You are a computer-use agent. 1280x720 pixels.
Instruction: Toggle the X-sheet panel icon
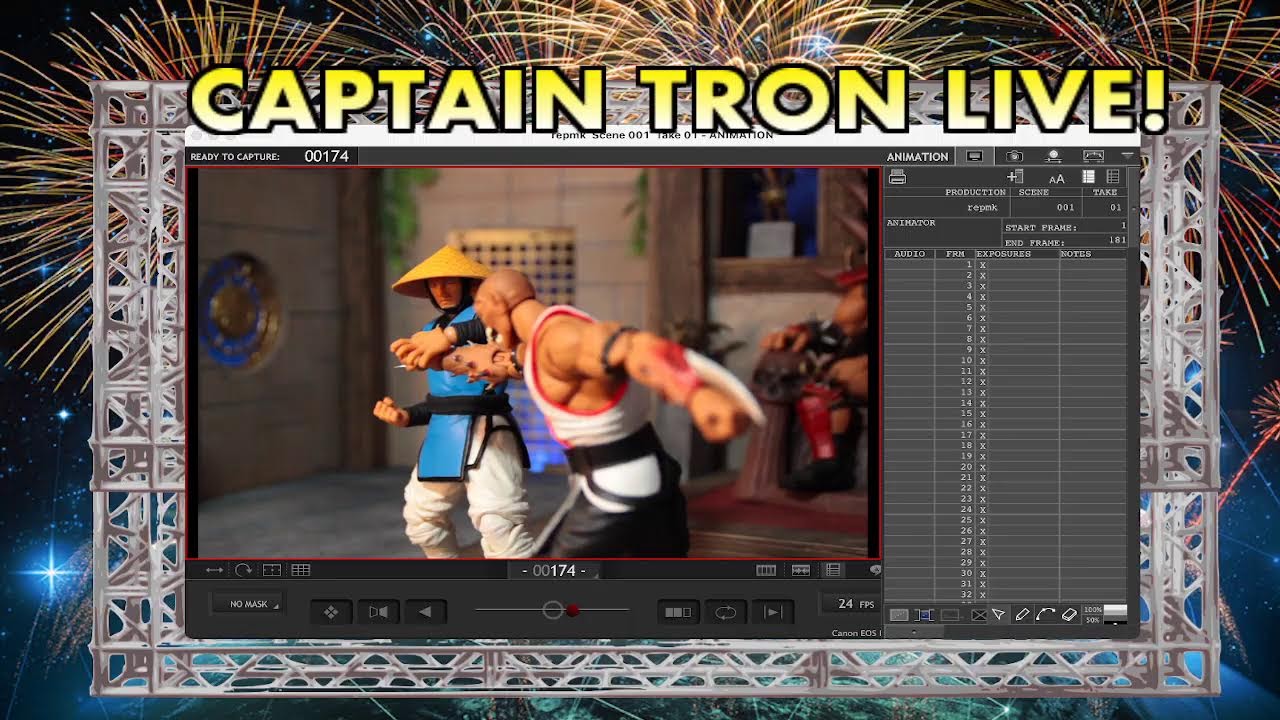tap(833, 570)
